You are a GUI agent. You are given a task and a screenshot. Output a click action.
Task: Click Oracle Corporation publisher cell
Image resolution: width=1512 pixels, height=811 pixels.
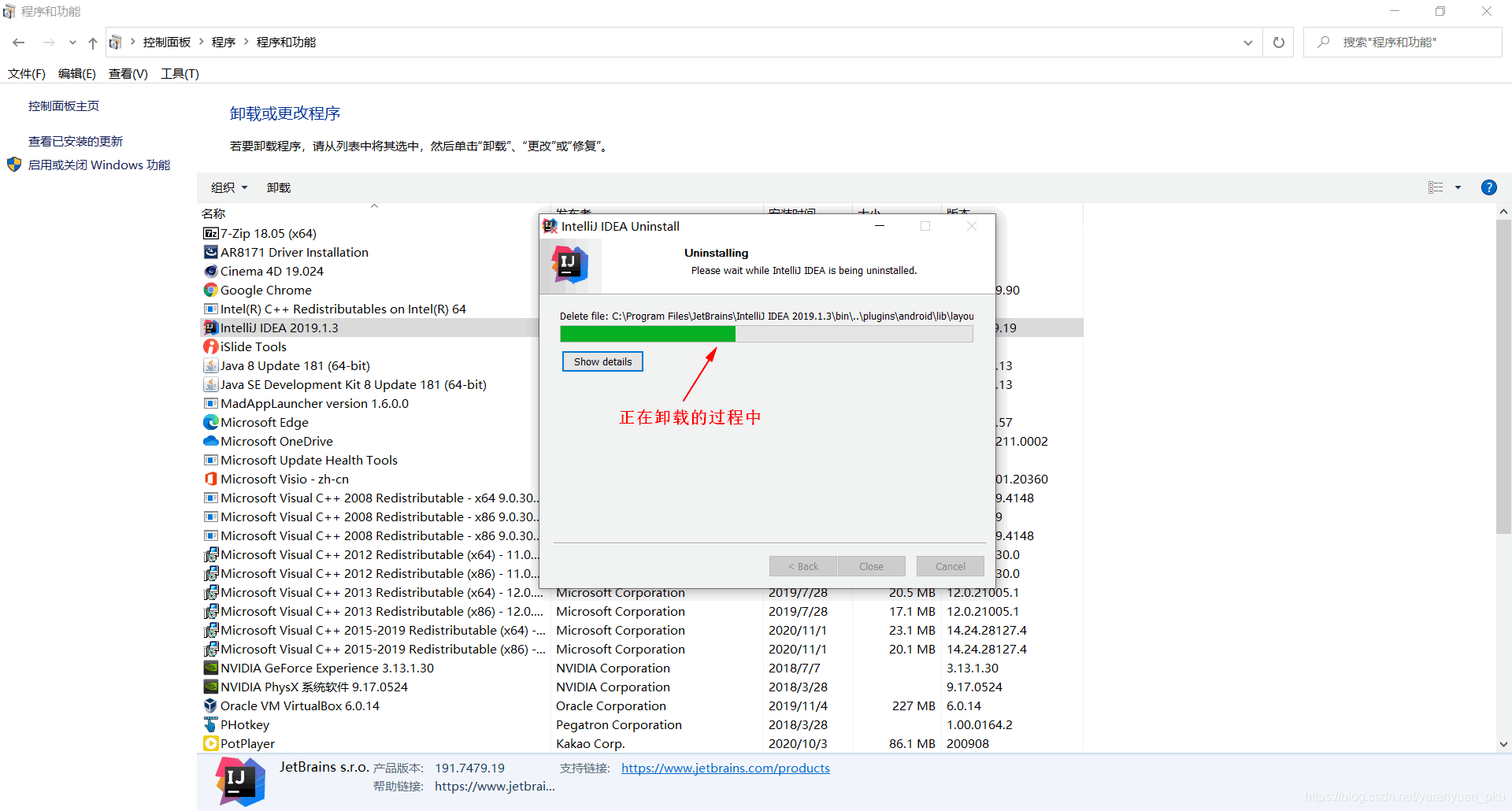tap(611, 705)
